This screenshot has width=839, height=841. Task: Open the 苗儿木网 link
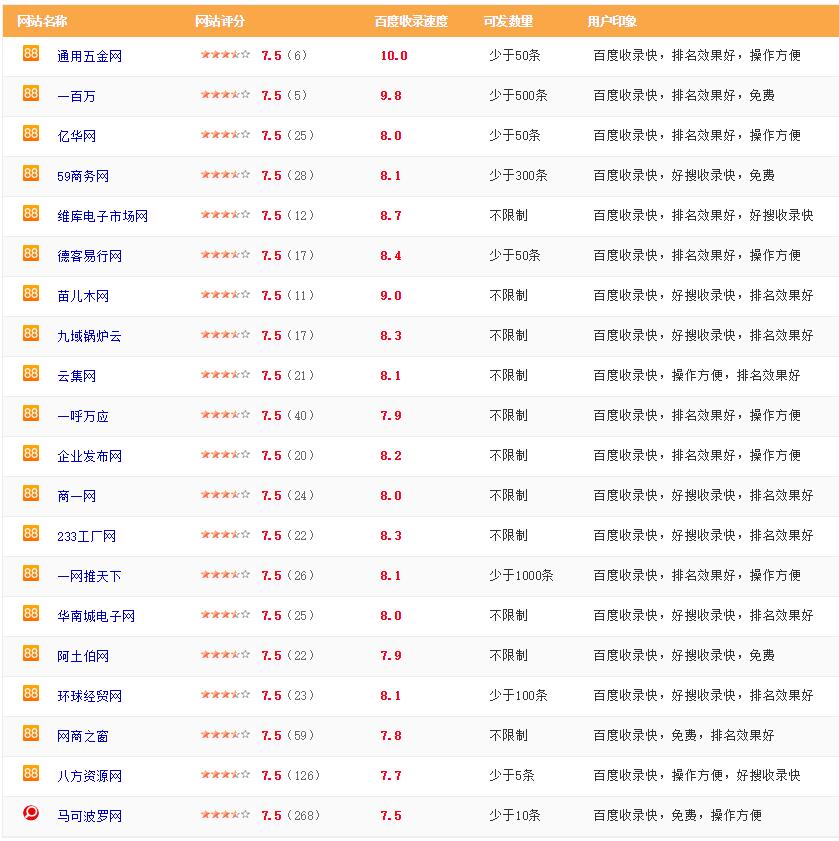tap(83, 296)
